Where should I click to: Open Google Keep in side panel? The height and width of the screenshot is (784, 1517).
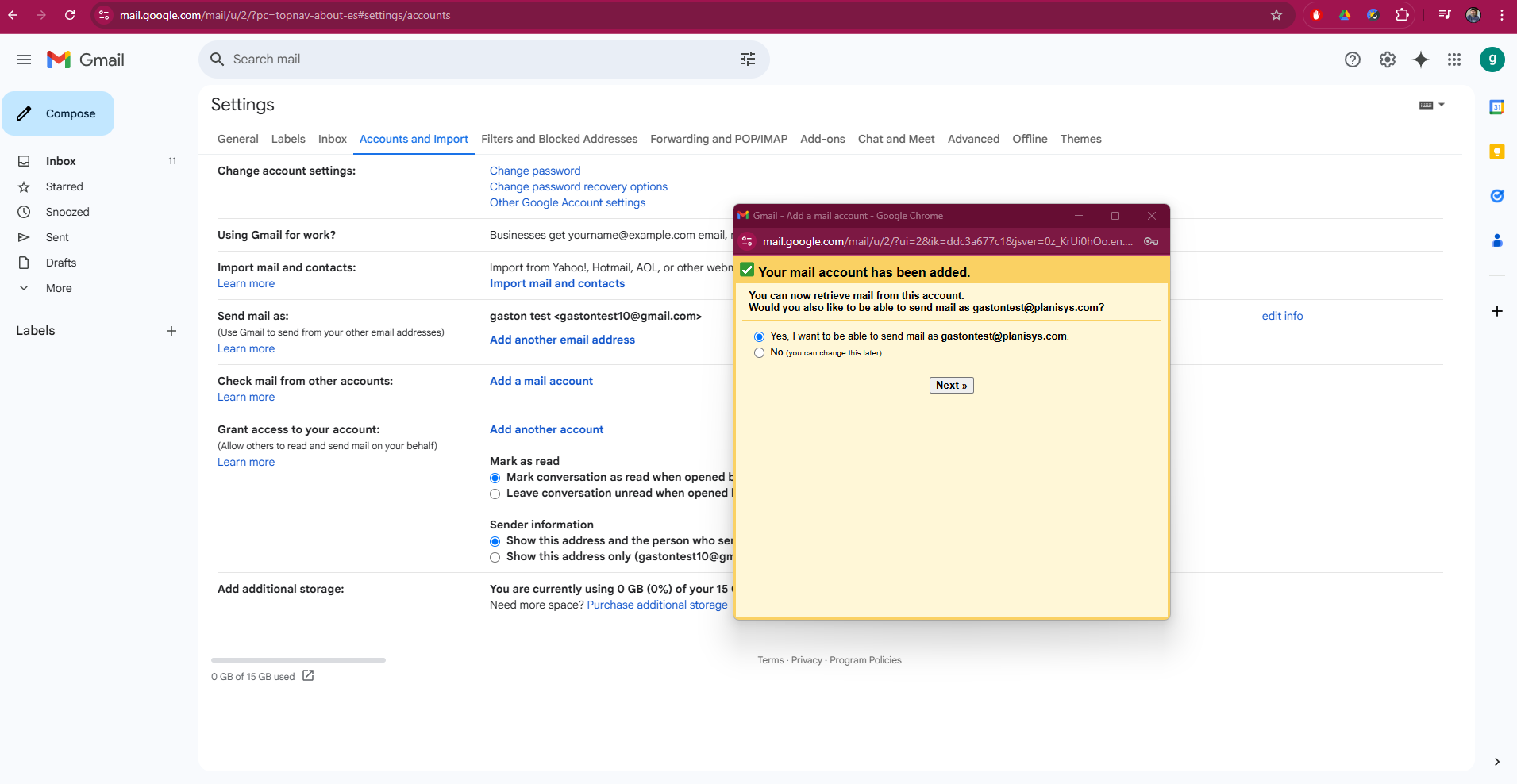1496,152
